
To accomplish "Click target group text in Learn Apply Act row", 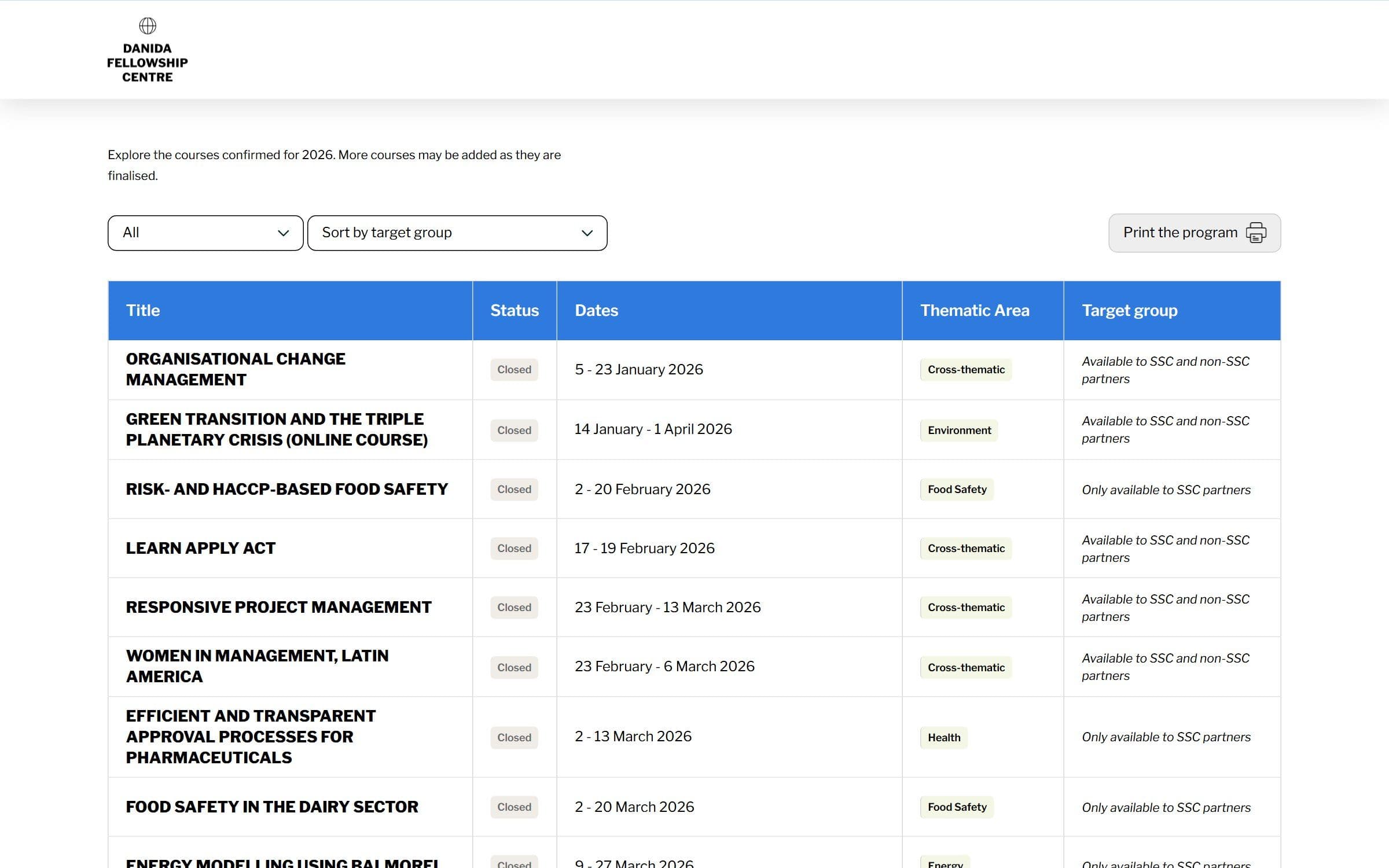I will [x=1166, y=549].
